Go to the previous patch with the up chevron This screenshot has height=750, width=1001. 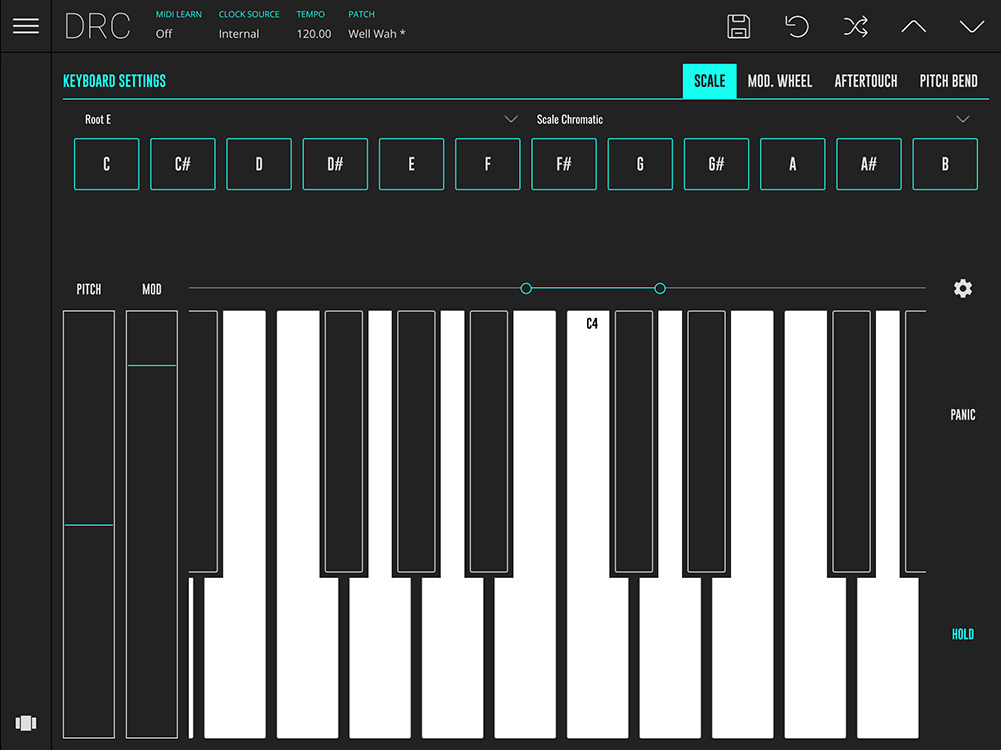[x=913, y=27]
